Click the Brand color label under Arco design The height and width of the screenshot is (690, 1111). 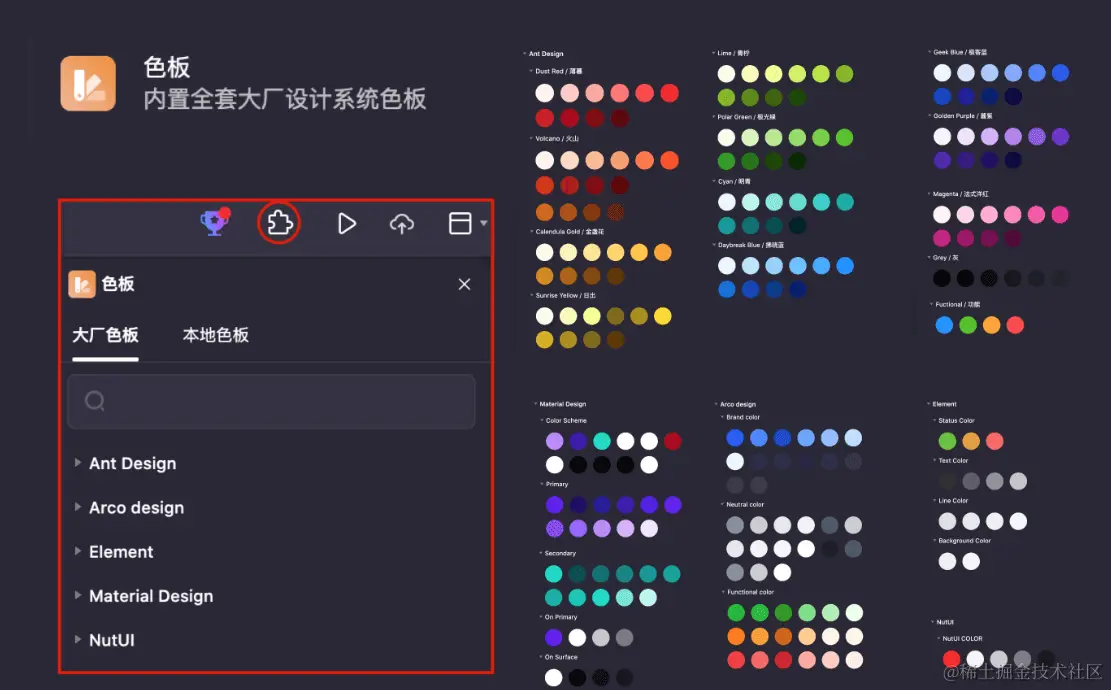tap(743, 417)
